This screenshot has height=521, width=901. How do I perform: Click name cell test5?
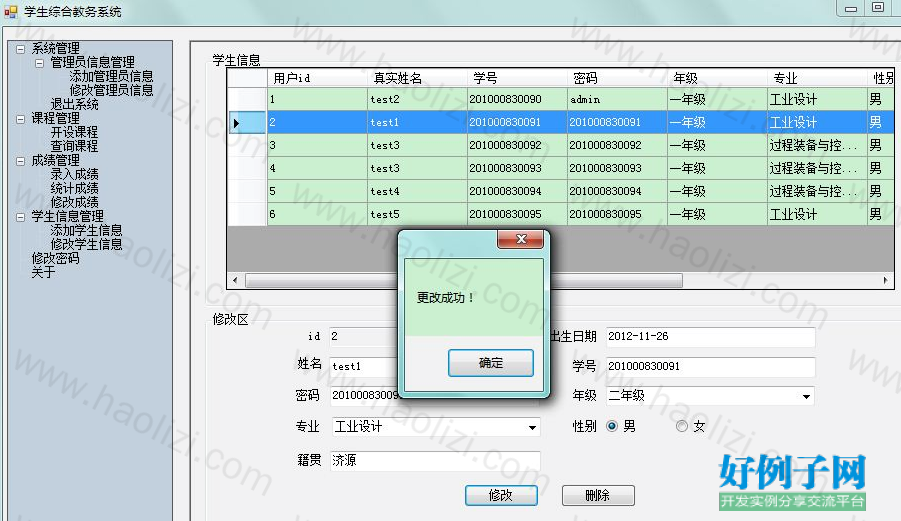pyautogui.click(x=417, y=214)
